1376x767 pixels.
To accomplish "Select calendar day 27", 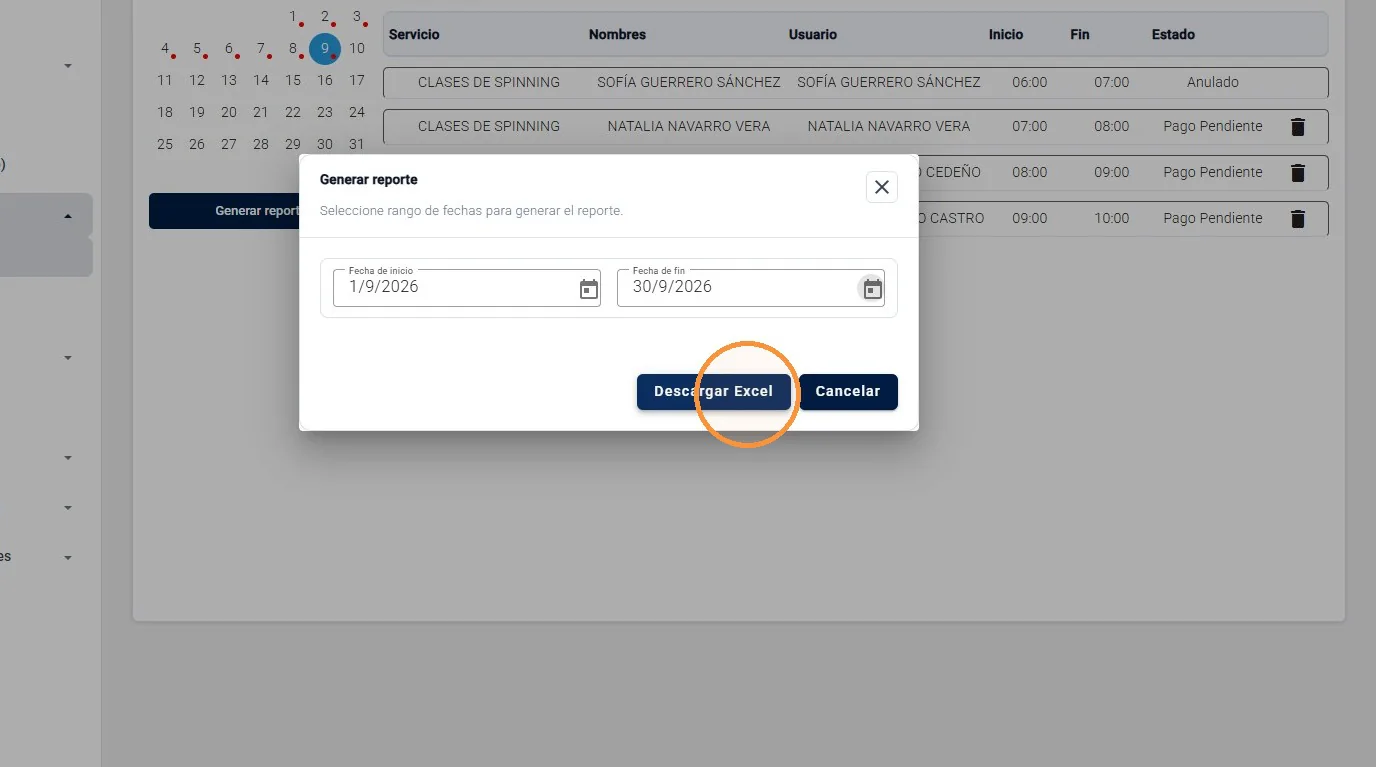I will coord(229,144).
